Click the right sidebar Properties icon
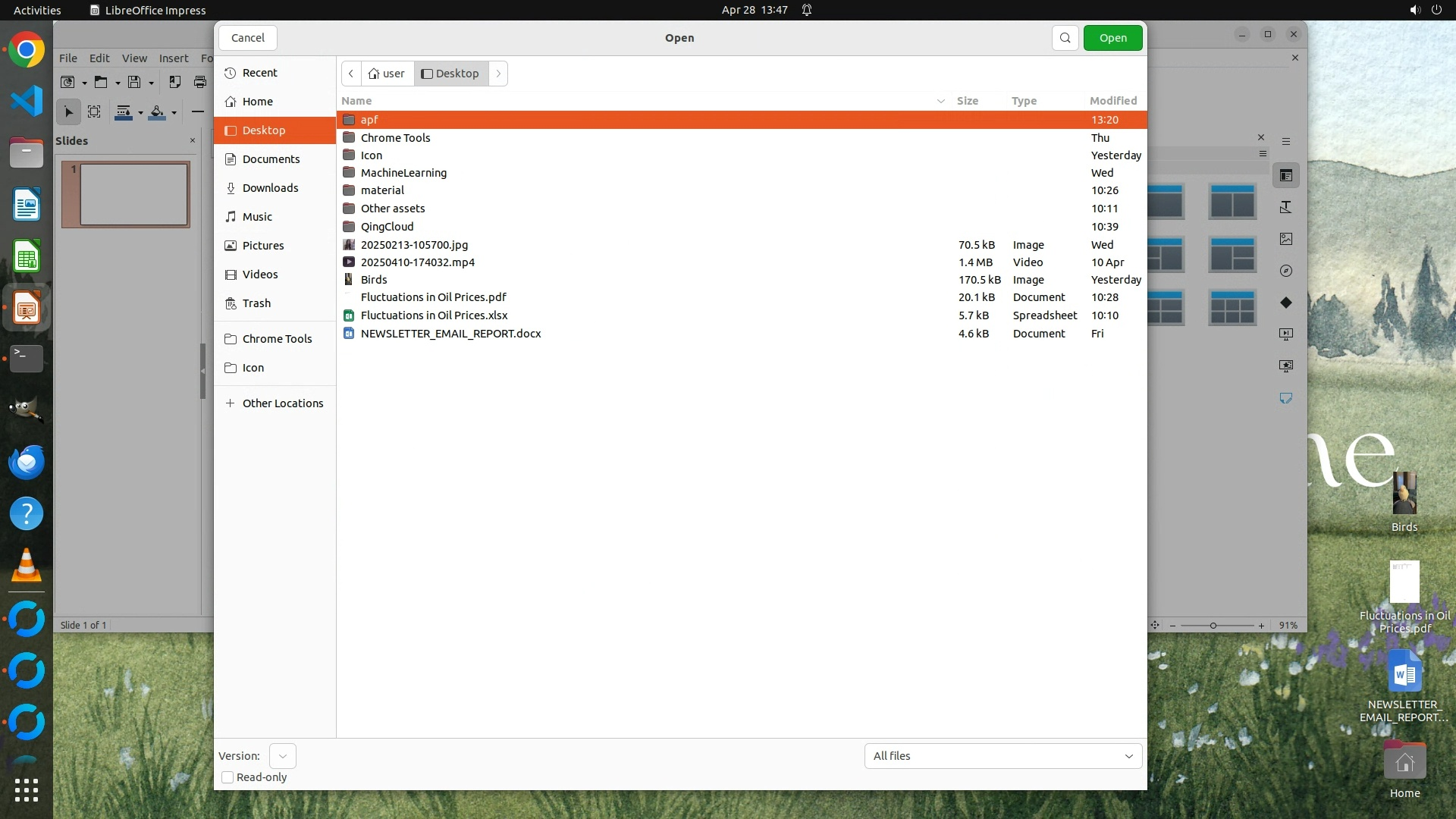This screenshot has height=819, width=1456. [x=1286, y=176]
